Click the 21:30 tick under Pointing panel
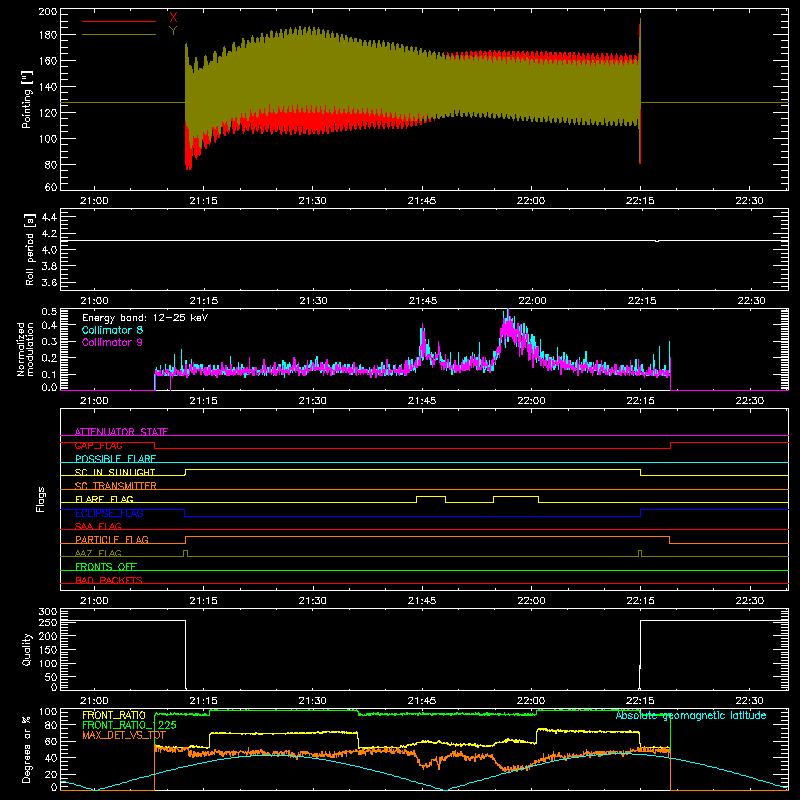Viewport: 800px width, 800px height. 313,201
